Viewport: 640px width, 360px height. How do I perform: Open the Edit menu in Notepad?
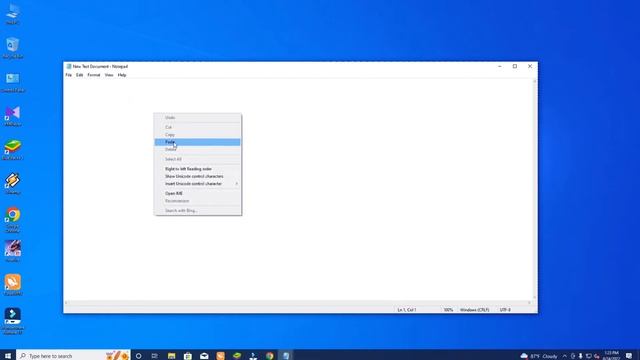80,75
